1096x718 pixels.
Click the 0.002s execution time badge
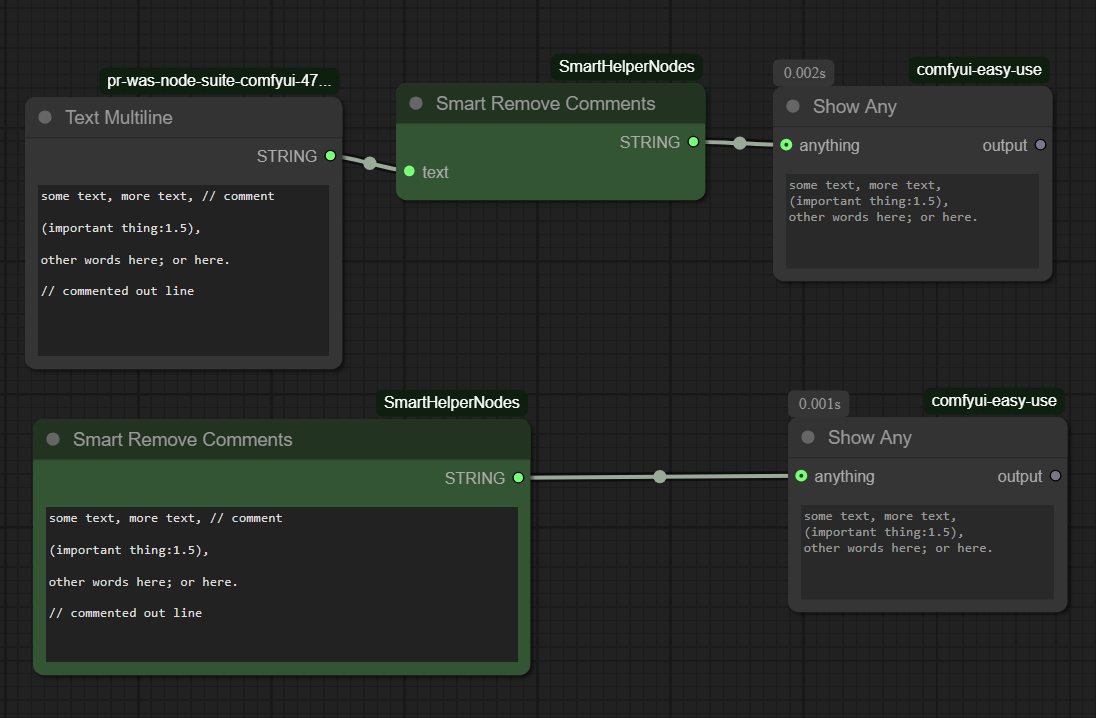[x=804, y=73]
